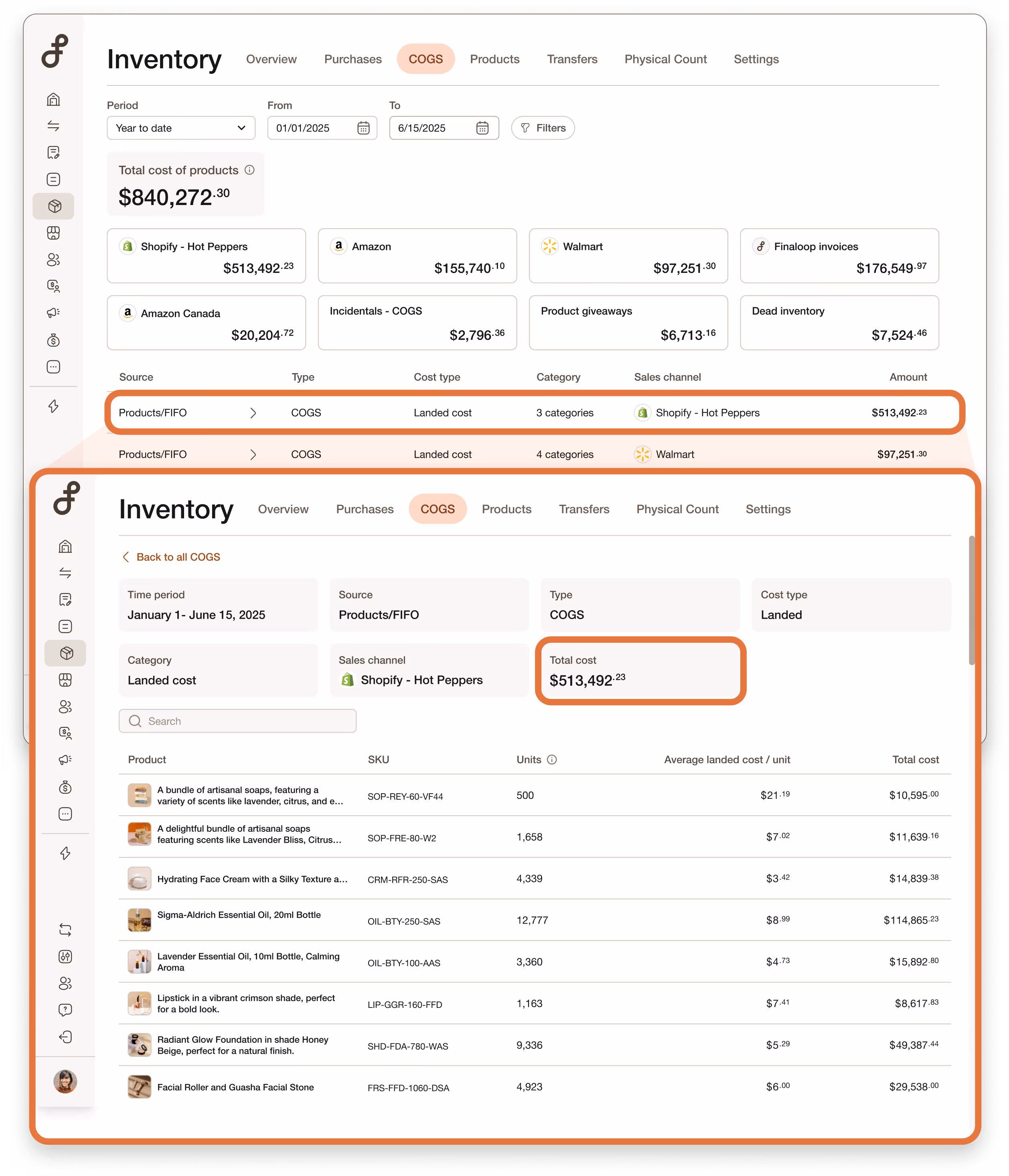Open the Purchases tab in the front window
The width and height of the screenshot is (1009, 1176).
(x=365, y=509)
